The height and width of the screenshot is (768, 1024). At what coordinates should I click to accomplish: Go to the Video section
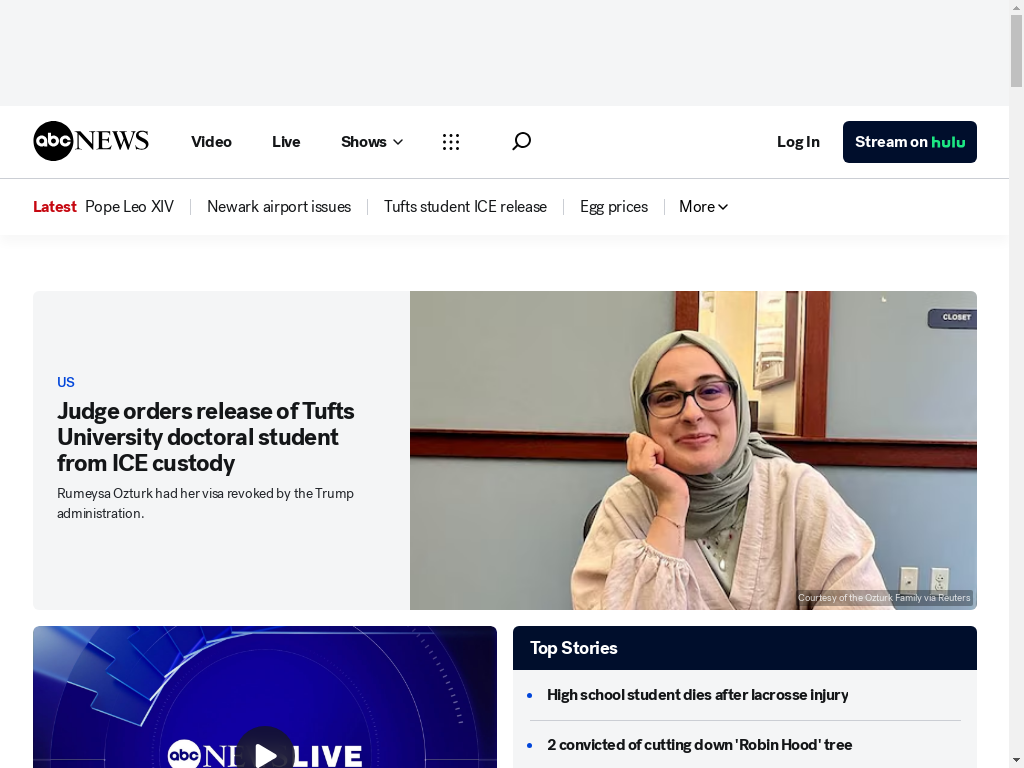coord(211,142)
